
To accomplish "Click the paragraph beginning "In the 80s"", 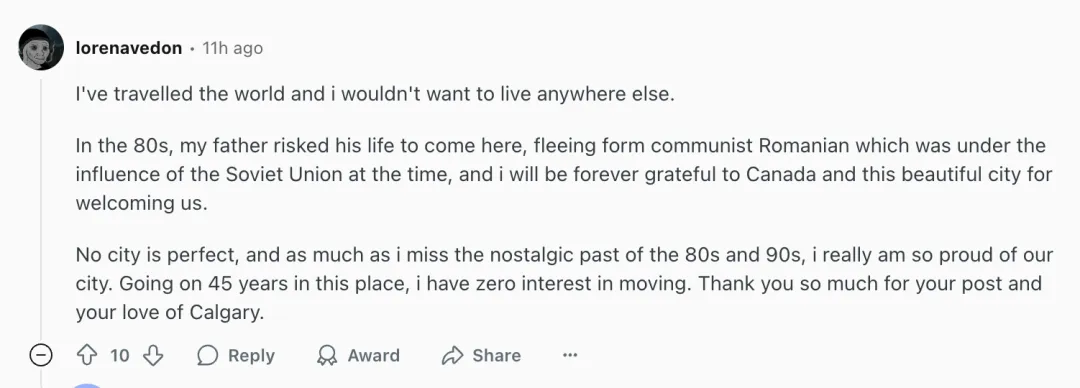I will coord(564,175).
